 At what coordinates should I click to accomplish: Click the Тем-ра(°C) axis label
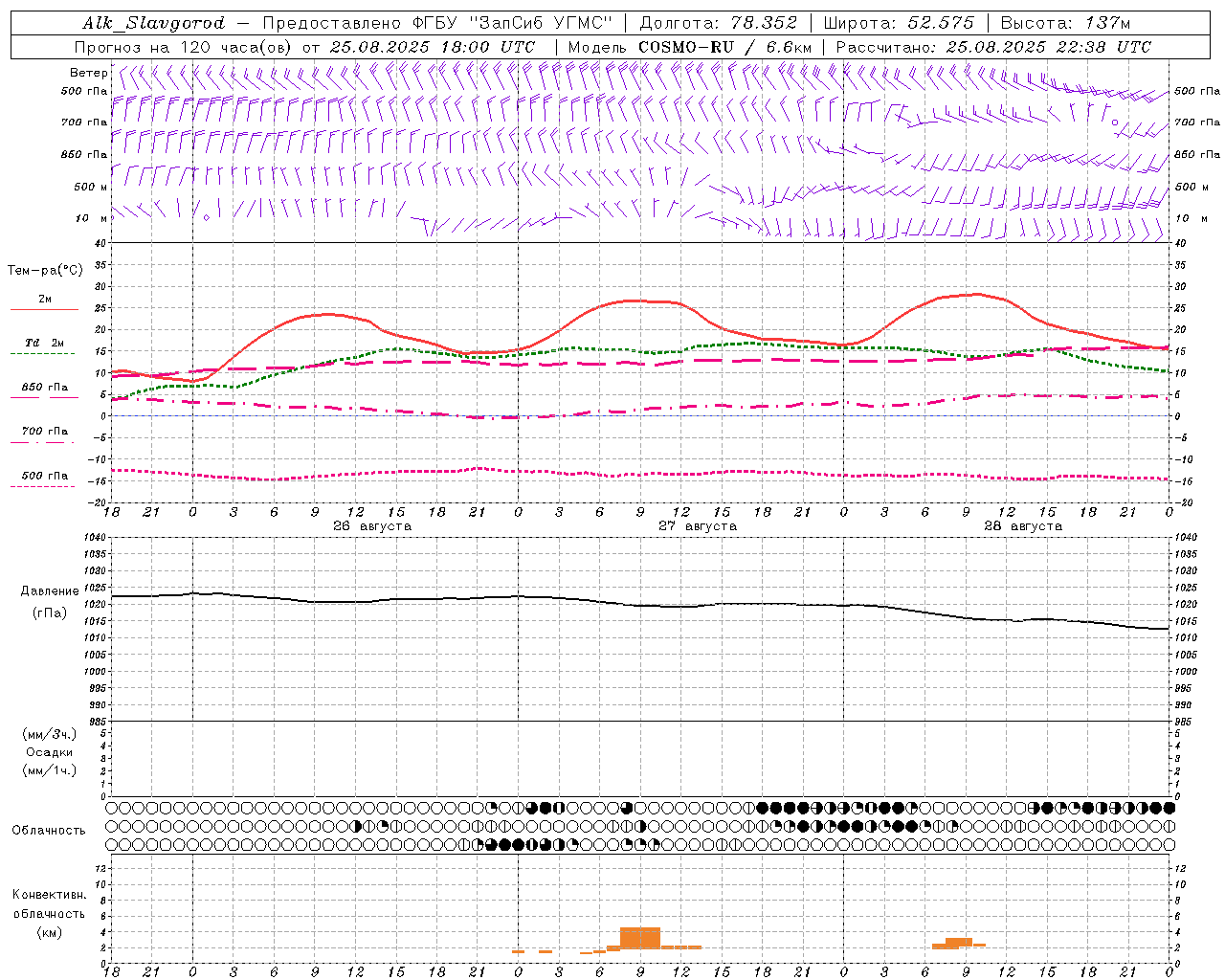pos(45,271)
